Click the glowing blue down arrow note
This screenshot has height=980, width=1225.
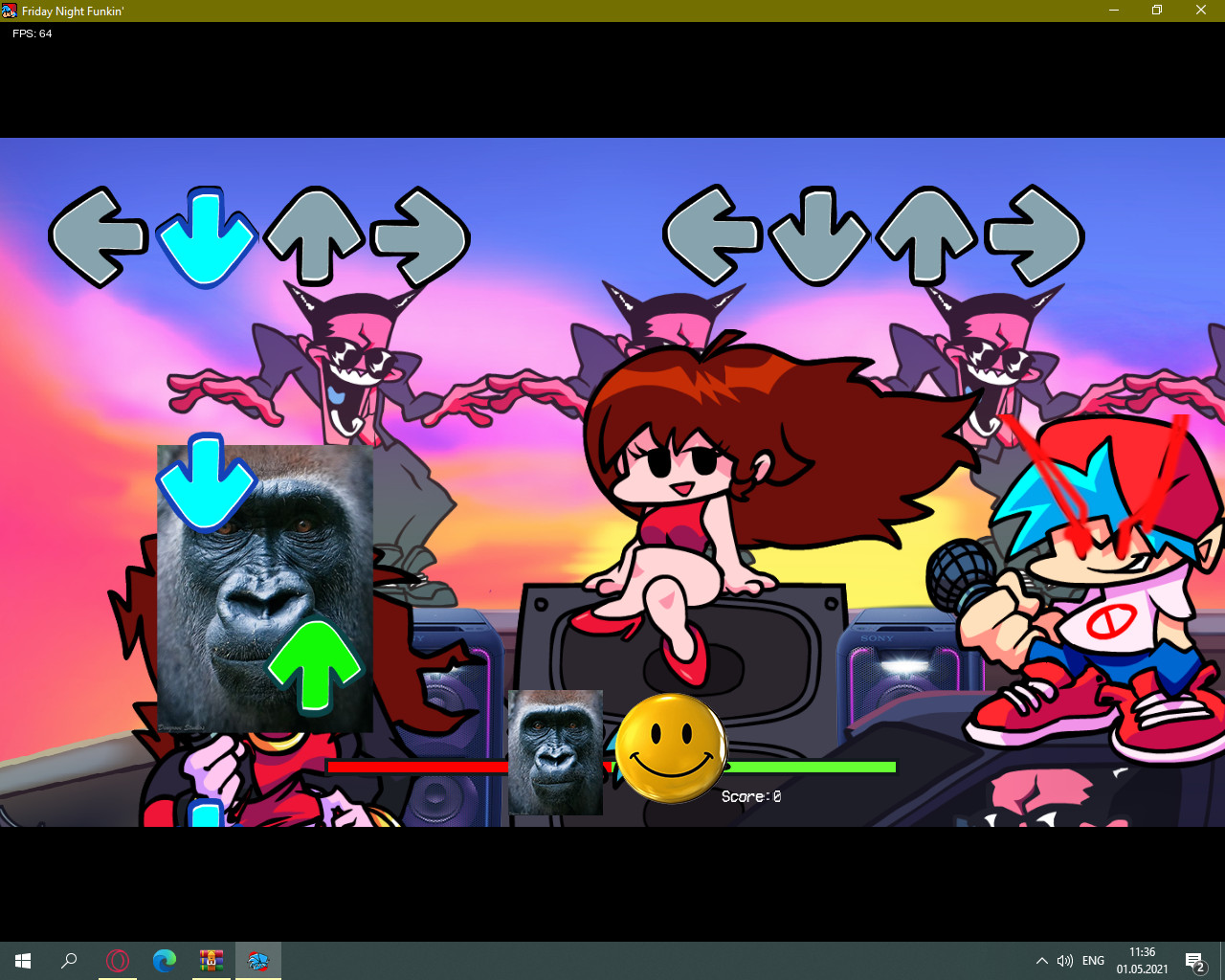click(x=207, y=237)
